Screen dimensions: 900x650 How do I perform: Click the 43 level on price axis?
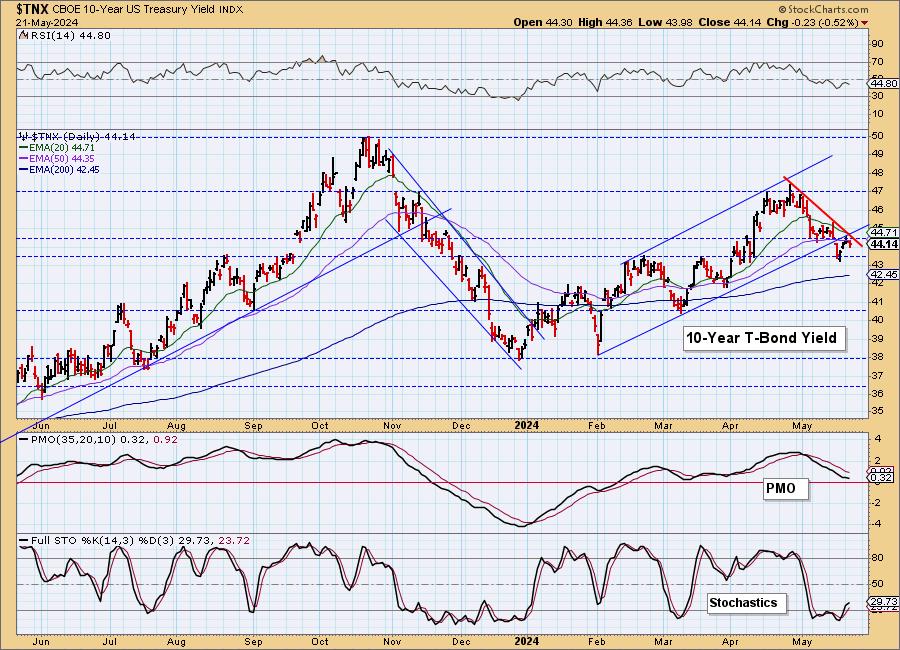pyautogui.click(x=878, y=264)
